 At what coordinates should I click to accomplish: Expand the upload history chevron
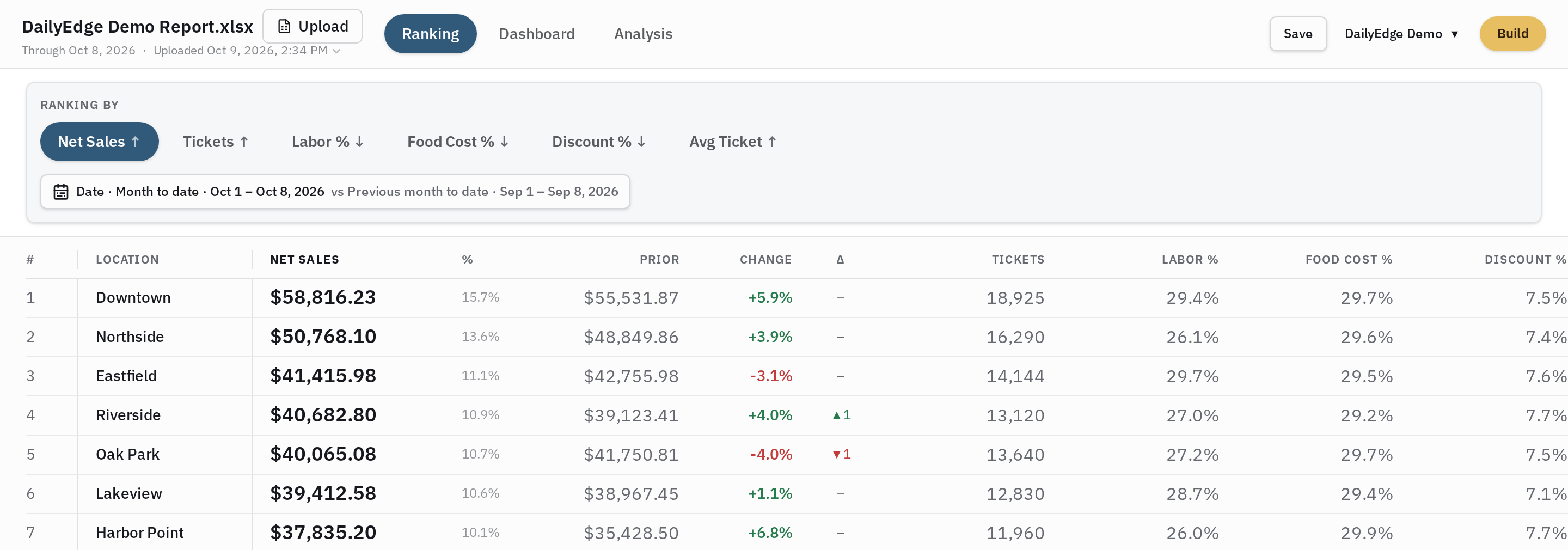[336, 51]
